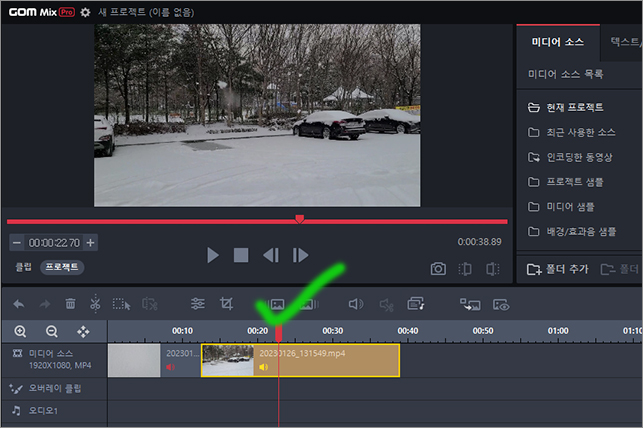643x428 pixels.
Task: Open the audio volume adjust icon
Action: (x=356, y=304)
